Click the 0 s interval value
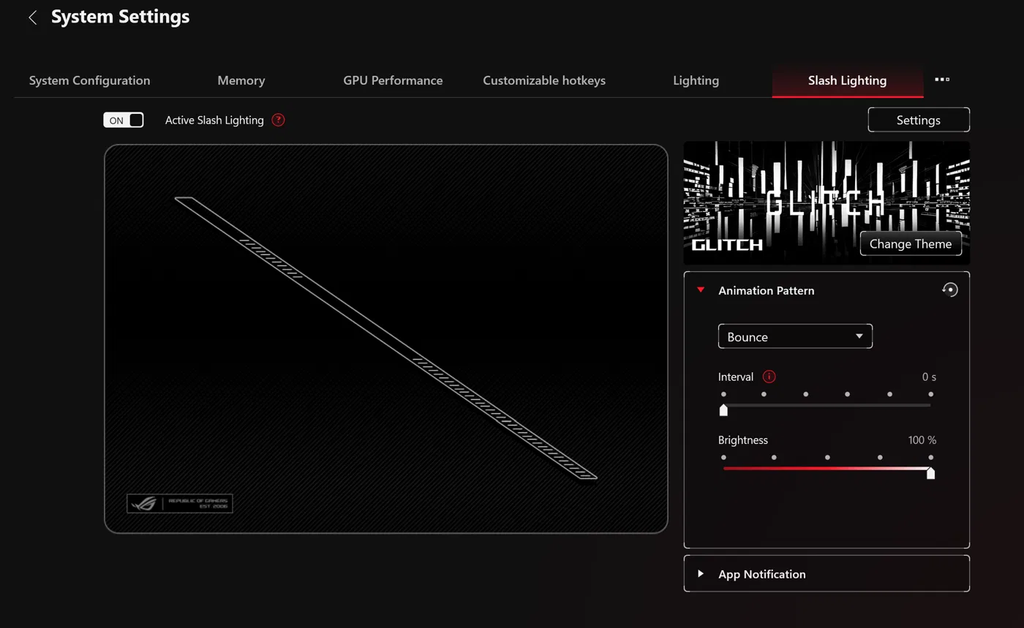The image size is (1024, 628). pos(929,377)
